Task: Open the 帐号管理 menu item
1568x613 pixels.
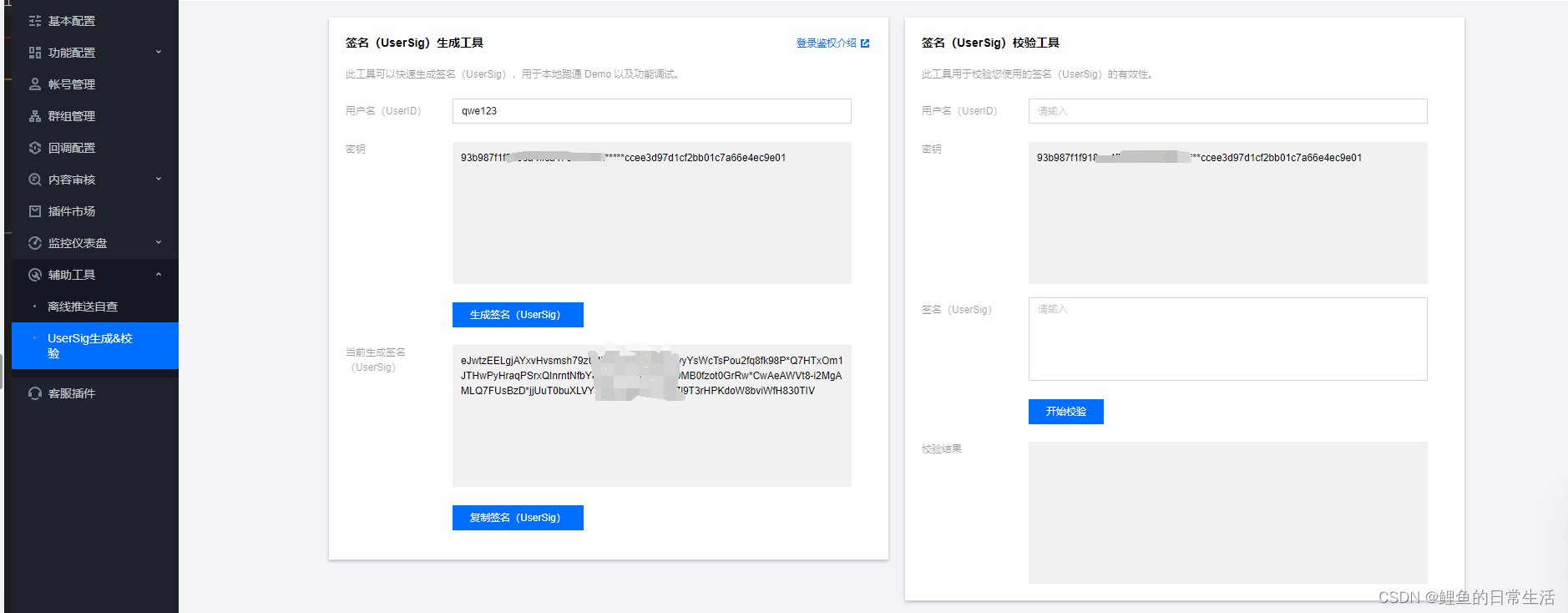Action: pyautogui.click(x=95, y=84)
